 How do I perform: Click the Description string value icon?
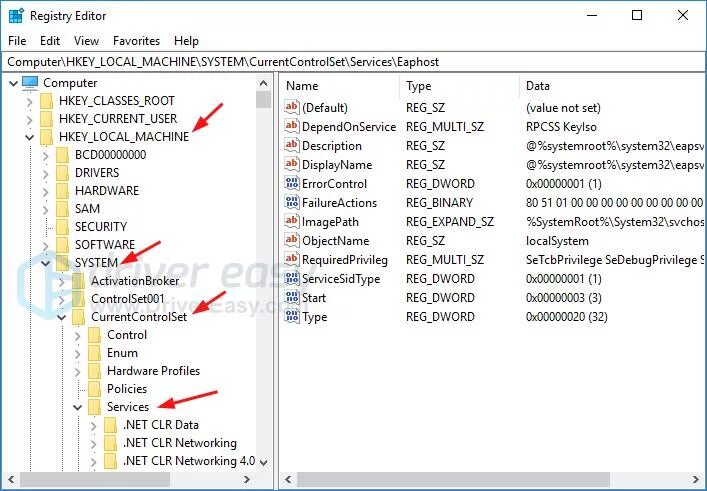coord(292,145)
